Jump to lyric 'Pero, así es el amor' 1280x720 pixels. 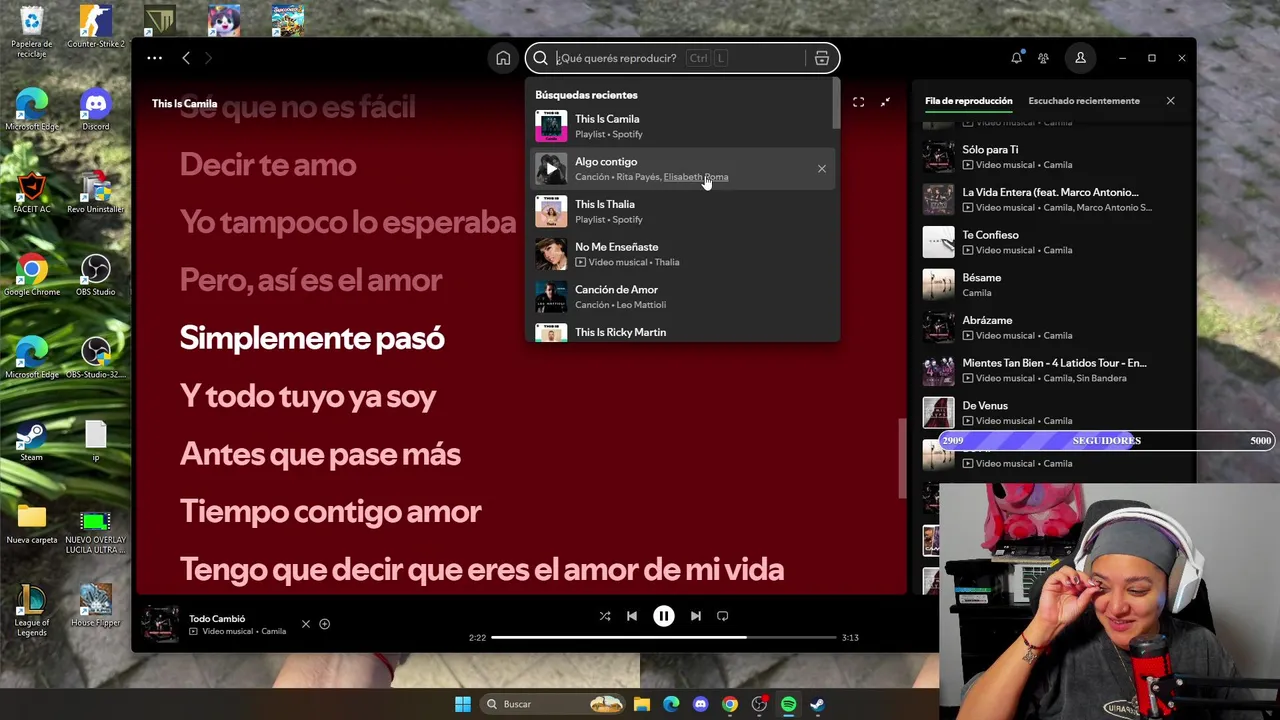click(x=311, y=280)
